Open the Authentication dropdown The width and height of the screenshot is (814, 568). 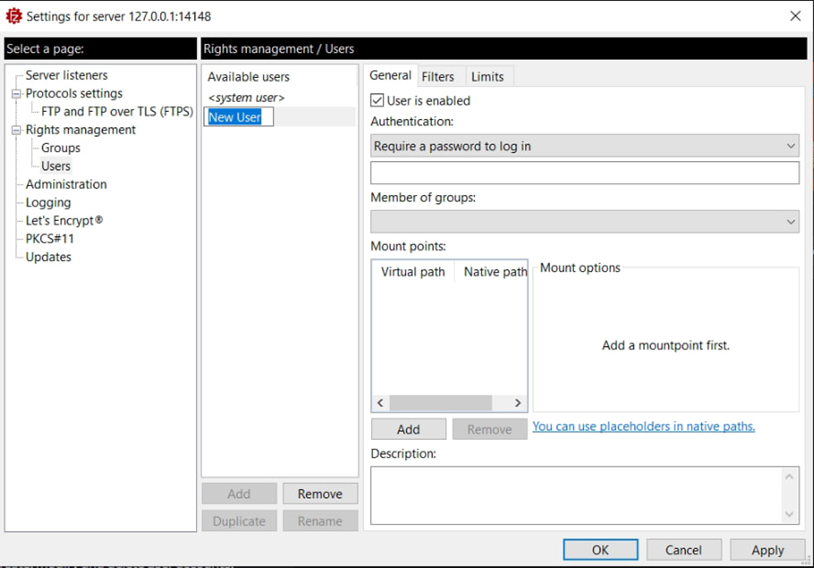click(584, 146)
